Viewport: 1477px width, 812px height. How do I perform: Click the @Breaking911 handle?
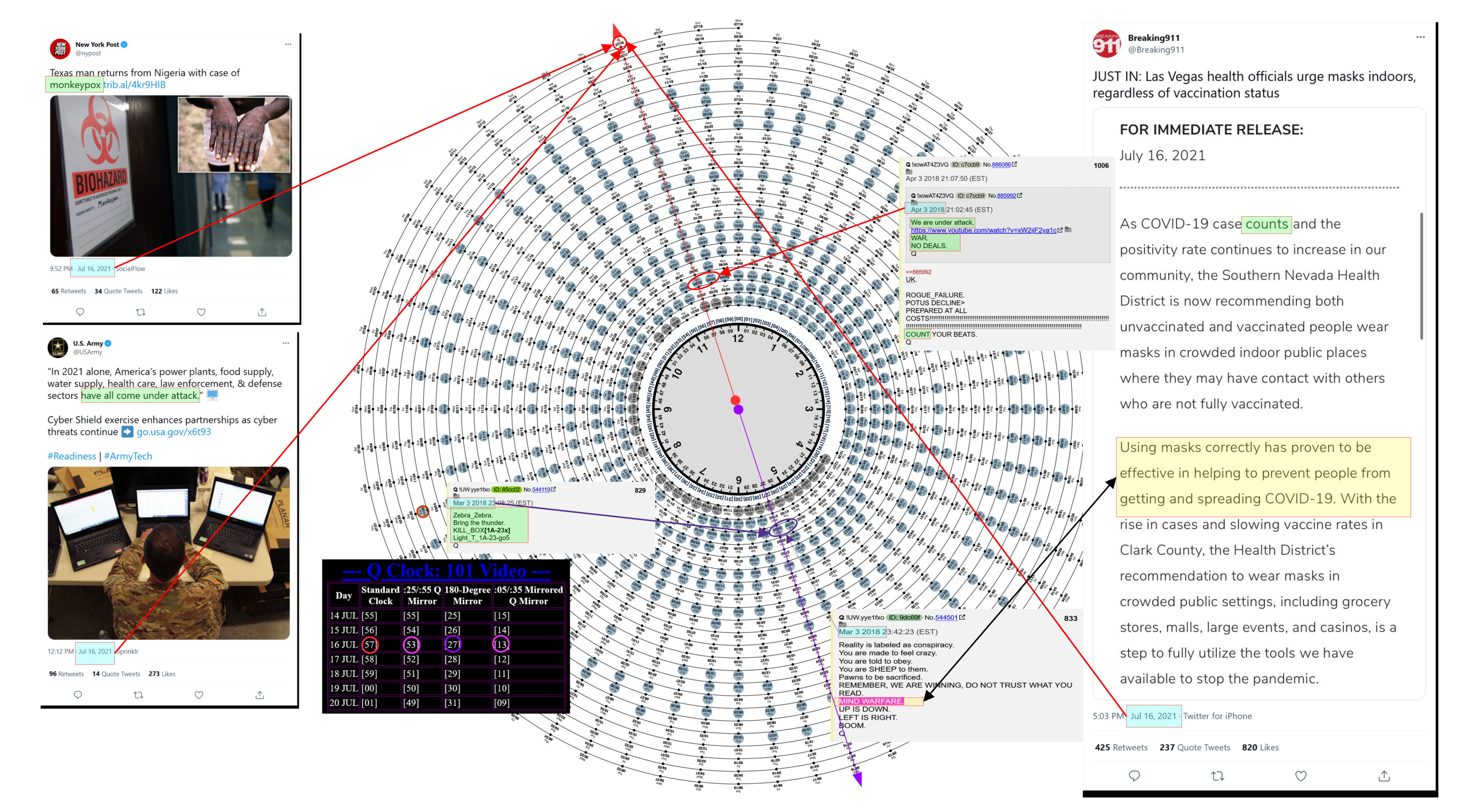point(1156,50)
